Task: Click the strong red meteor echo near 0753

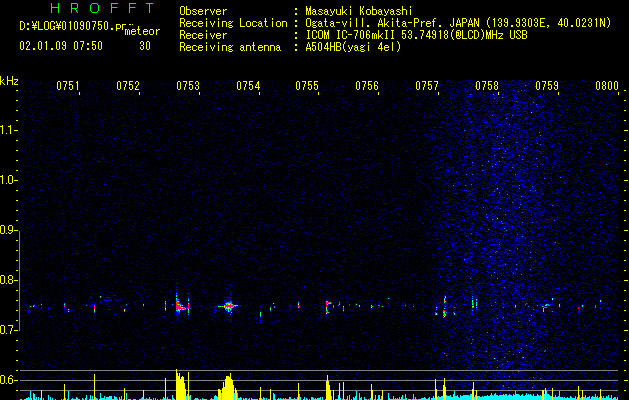Action: coord(180,306)
